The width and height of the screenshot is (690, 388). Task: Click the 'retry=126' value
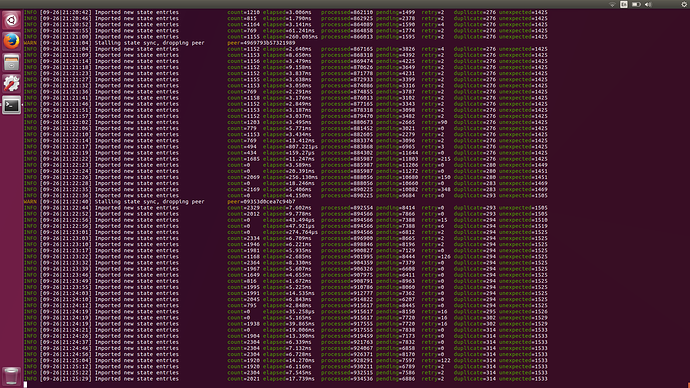[436, 257]
